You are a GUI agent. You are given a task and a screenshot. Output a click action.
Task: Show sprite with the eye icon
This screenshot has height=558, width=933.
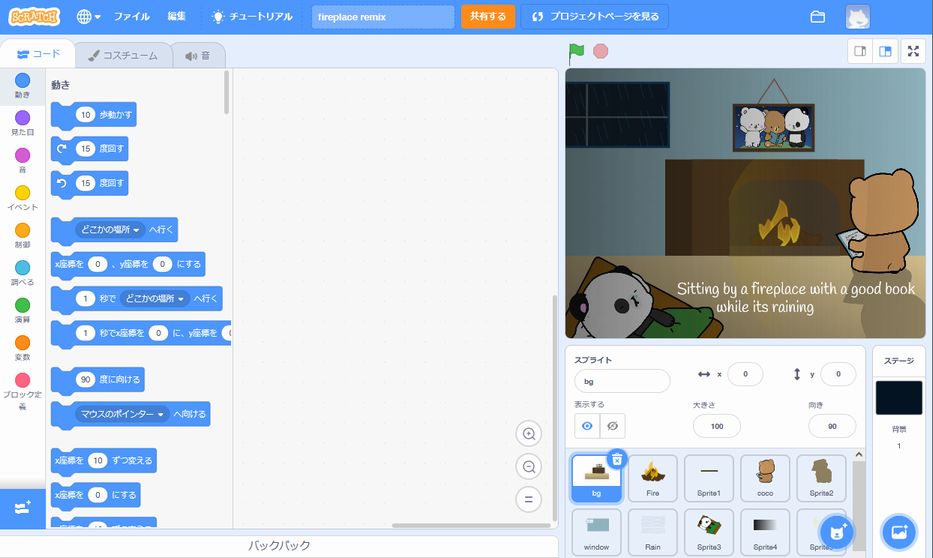point(587,426)
